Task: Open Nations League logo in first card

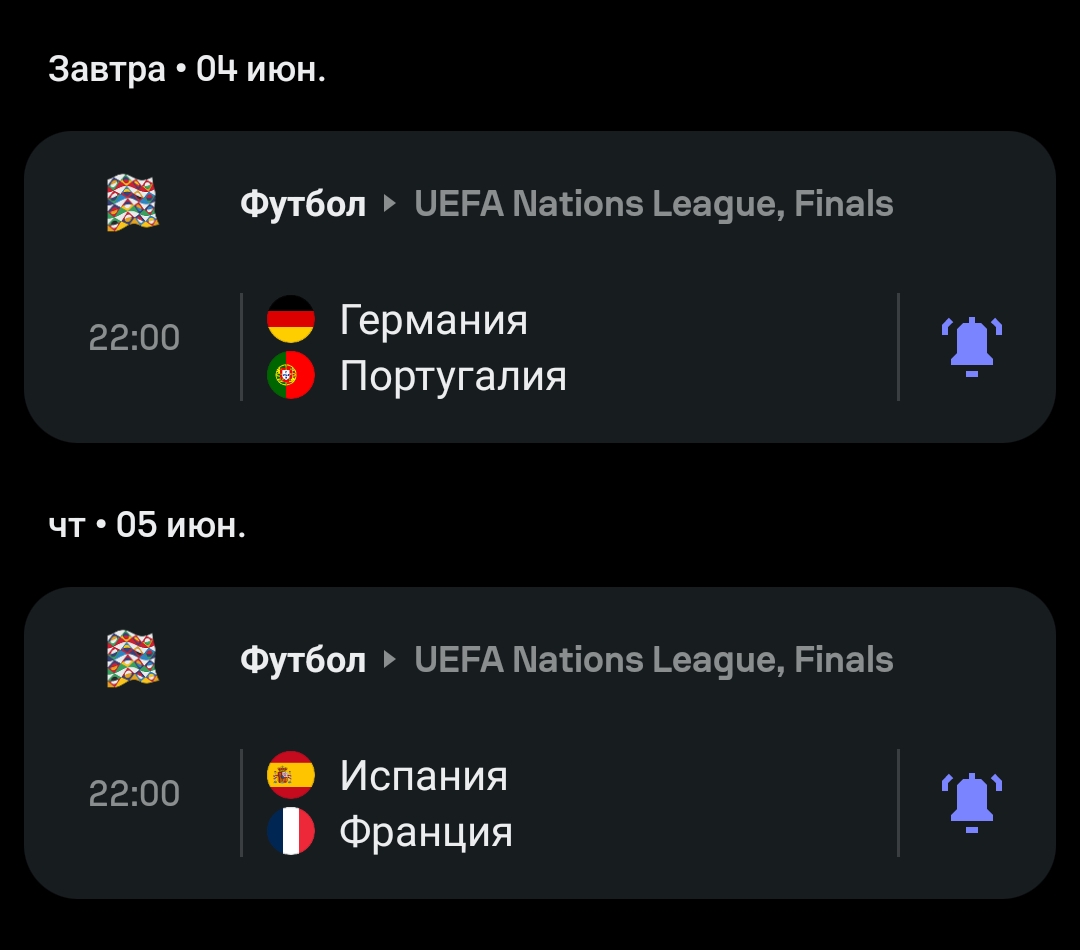Action: point(133,203)
